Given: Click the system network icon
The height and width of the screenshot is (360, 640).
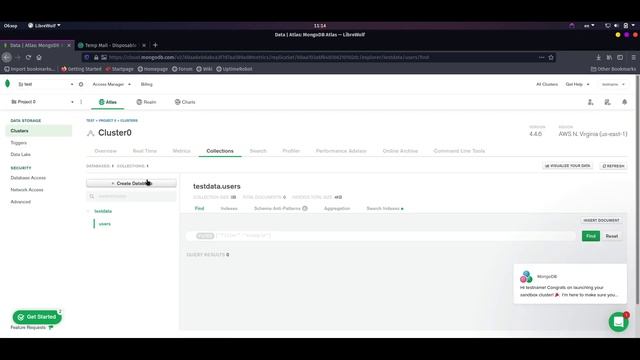Looking at the screenshot, I should click(608, 26).
